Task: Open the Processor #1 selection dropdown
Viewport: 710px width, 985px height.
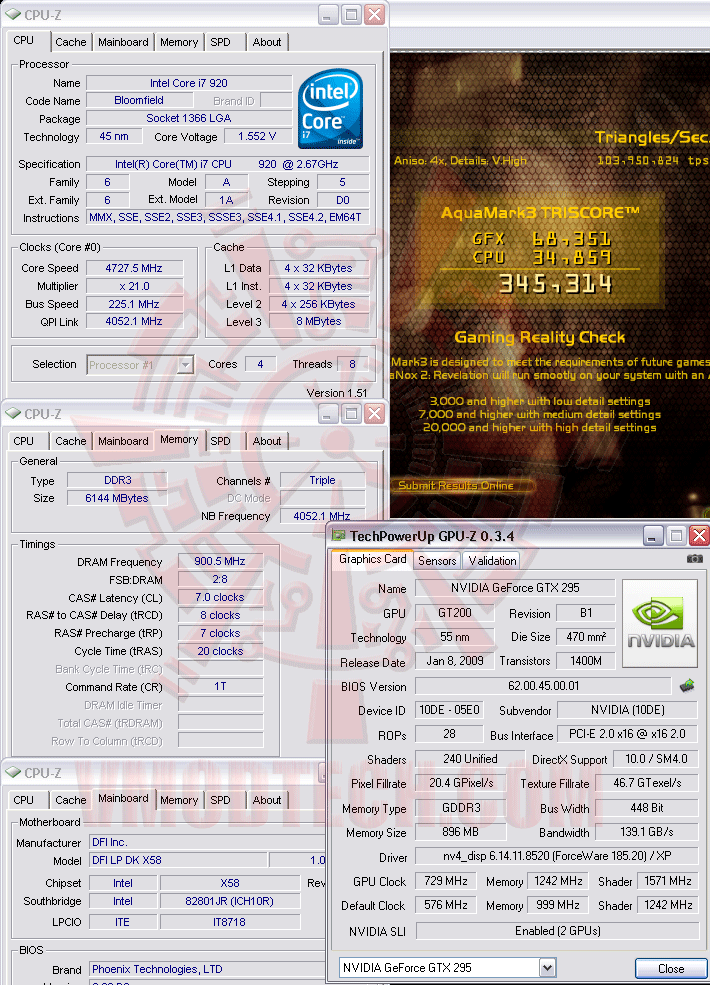Action: click(x=185, y=365)
